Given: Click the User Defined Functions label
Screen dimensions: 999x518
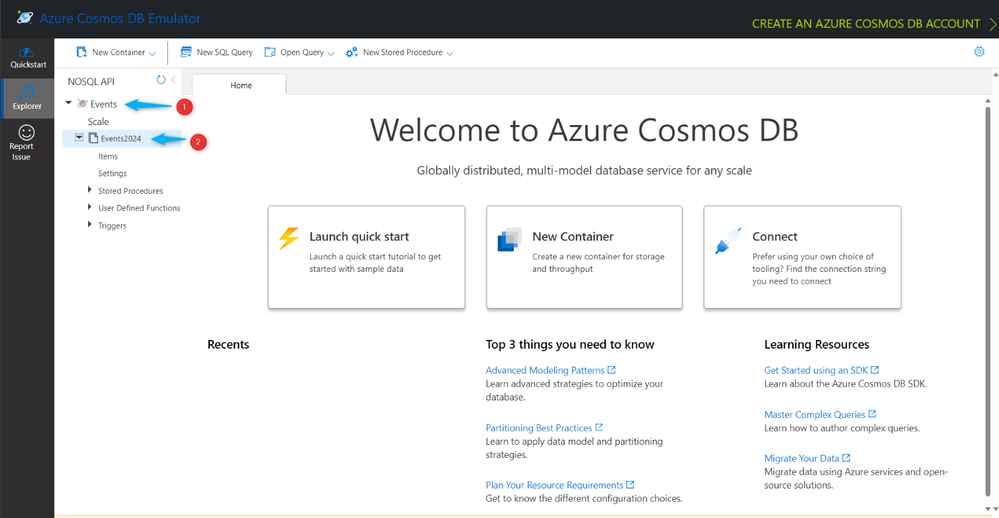Looking at the screenshot, I should [x=139, y=208].
